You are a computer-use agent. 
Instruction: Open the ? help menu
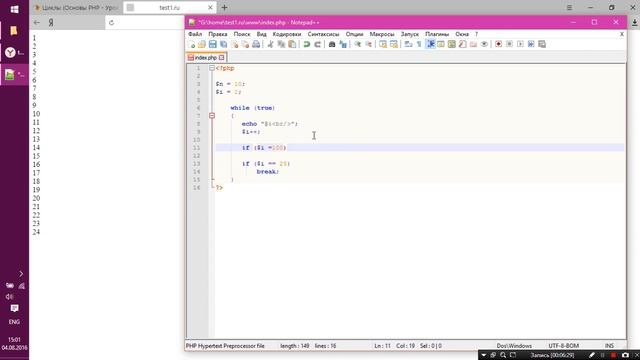[476, 34]
